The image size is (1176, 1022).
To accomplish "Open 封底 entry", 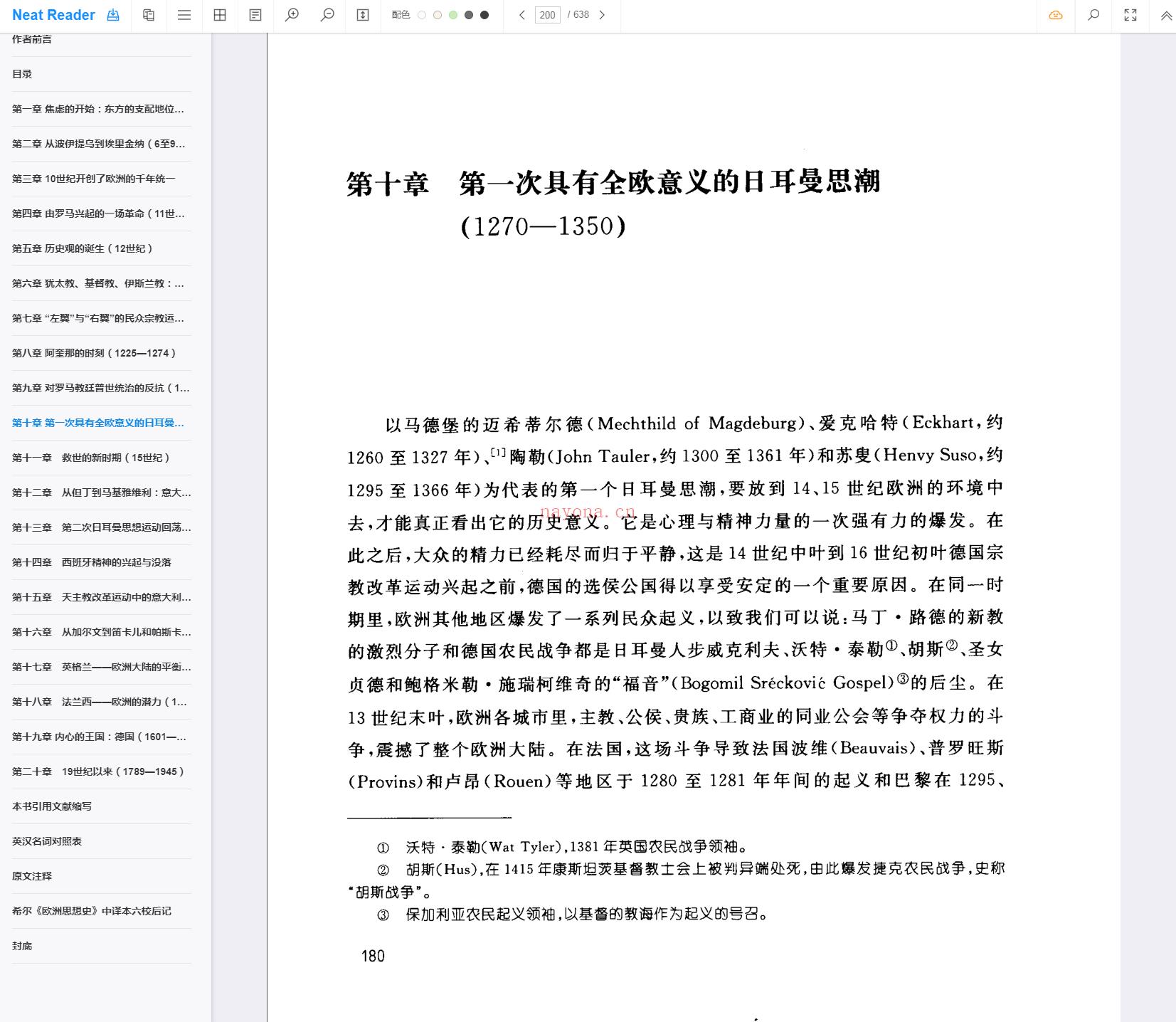I will 101,946.
